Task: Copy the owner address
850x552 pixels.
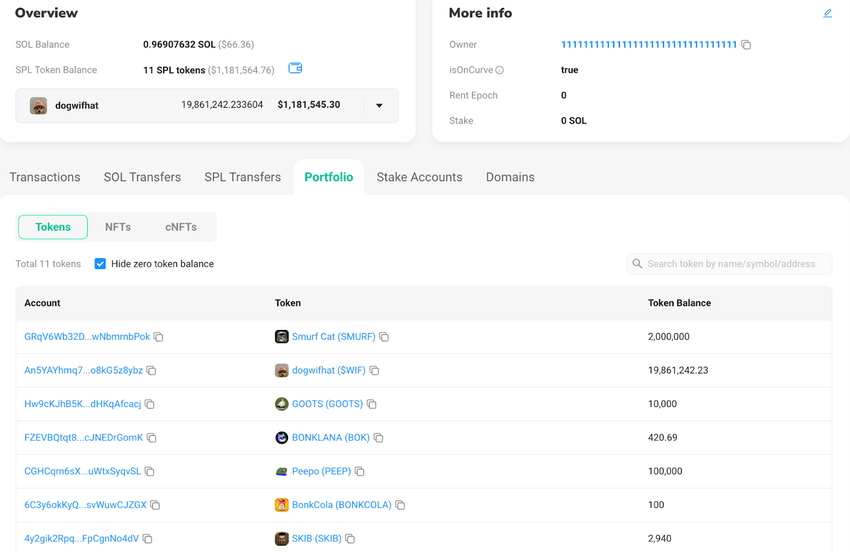Action: [x=746, y=45]
